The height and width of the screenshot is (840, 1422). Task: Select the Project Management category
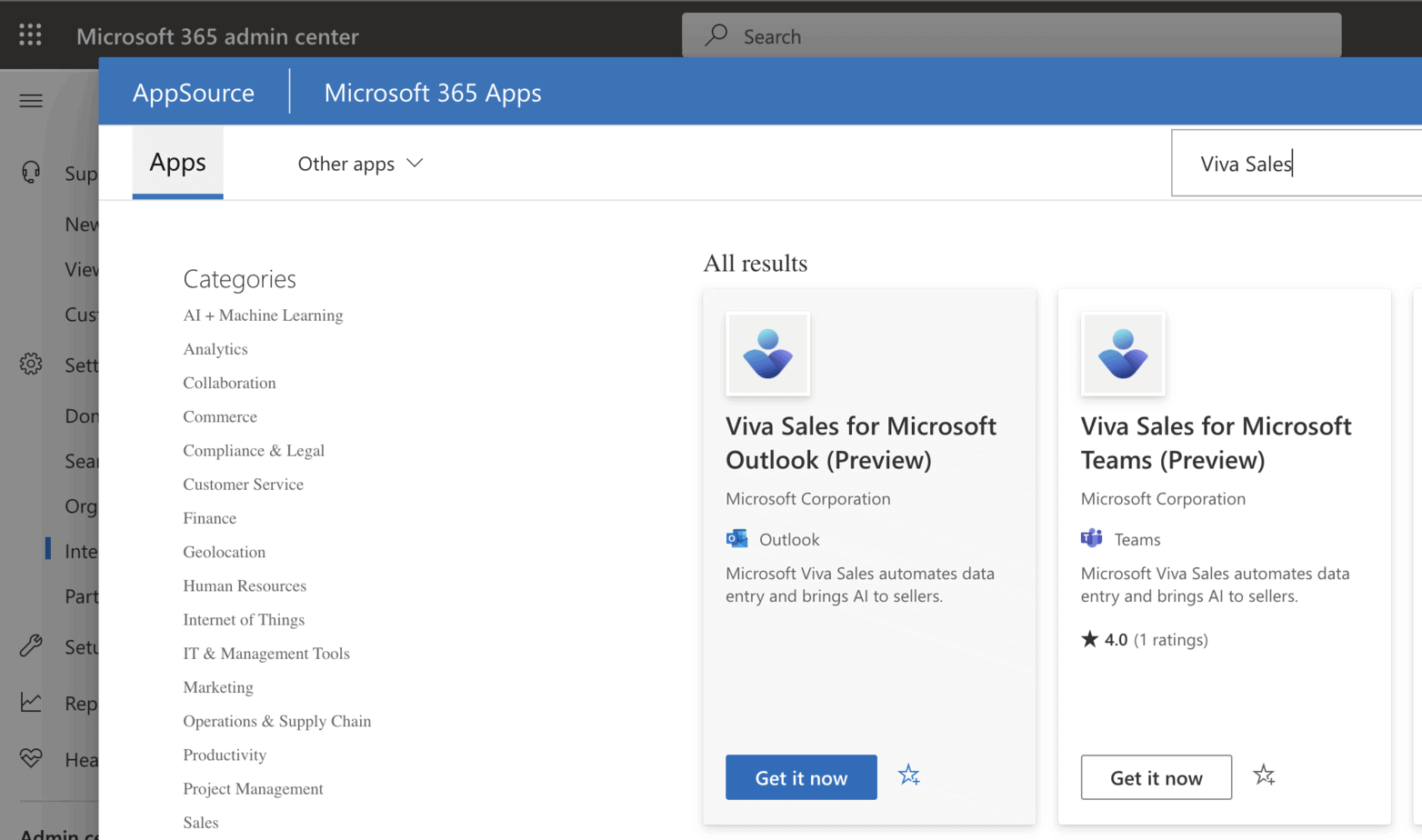click(x=253, y=789)
